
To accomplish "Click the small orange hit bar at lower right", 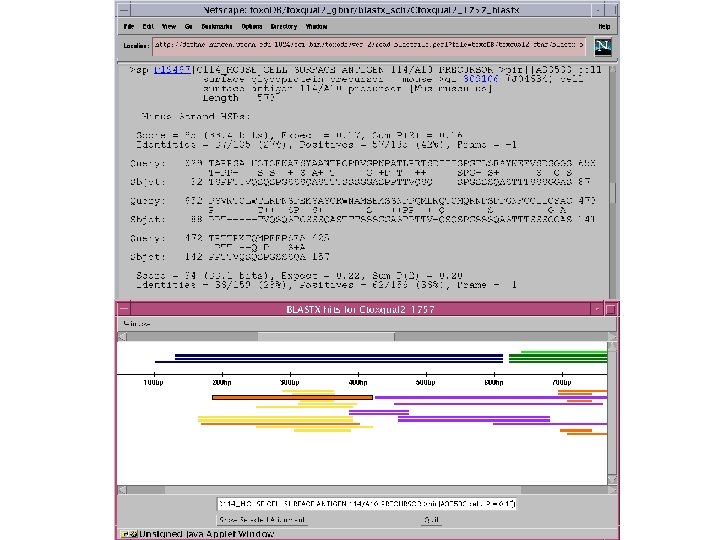I will click(576, 431).
